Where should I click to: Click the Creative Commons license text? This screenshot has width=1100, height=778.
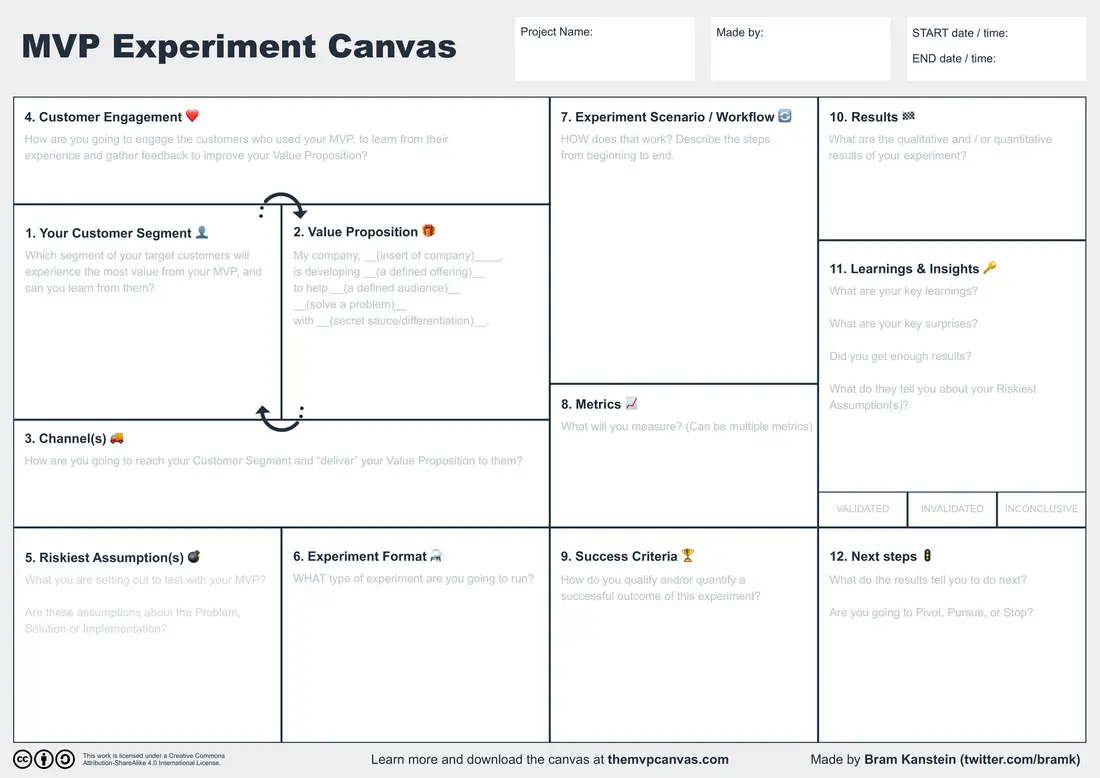pos(154,759)
